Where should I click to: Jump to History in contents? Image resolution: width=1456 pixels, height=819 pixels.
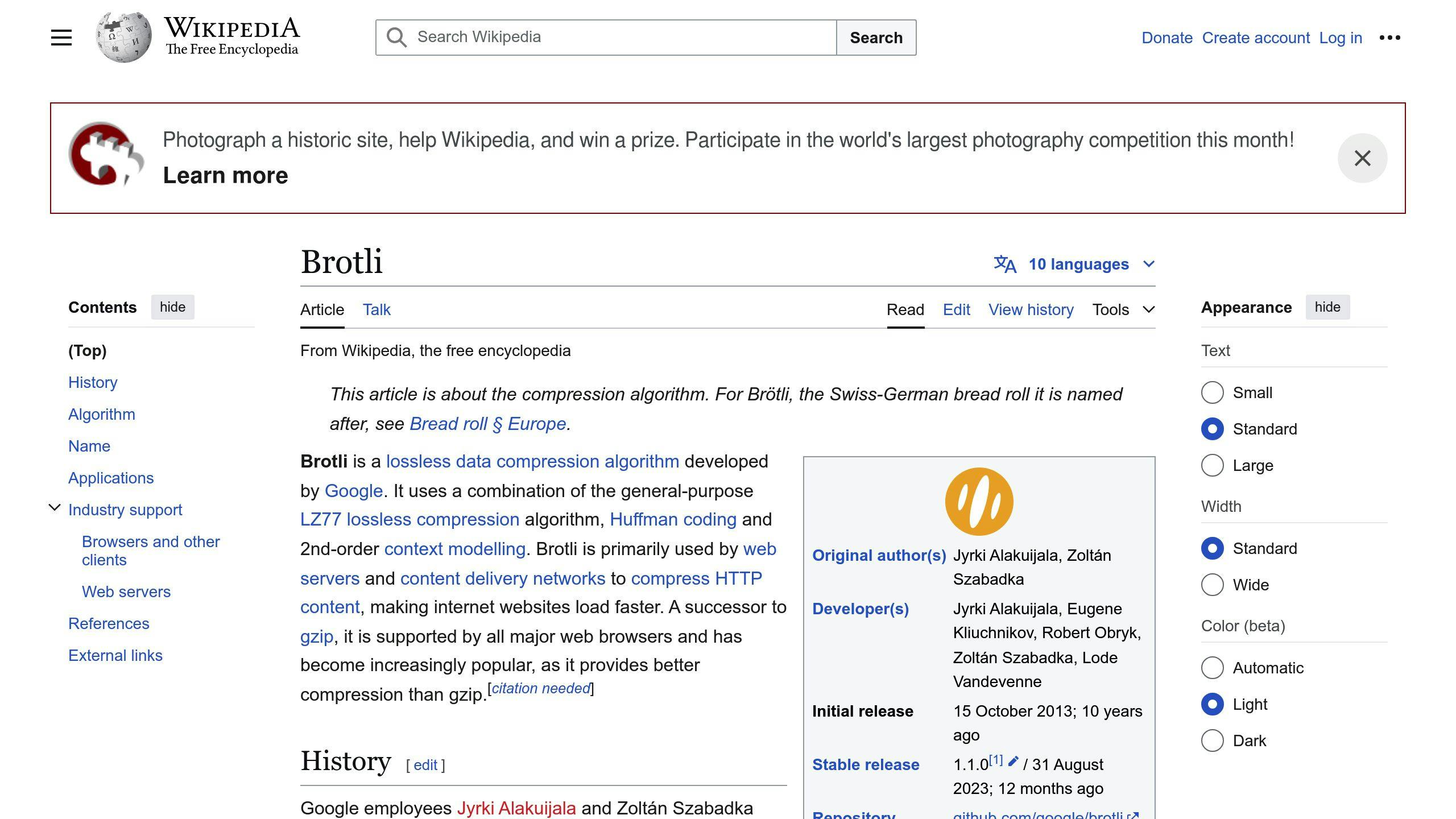(x=93, y=382)
